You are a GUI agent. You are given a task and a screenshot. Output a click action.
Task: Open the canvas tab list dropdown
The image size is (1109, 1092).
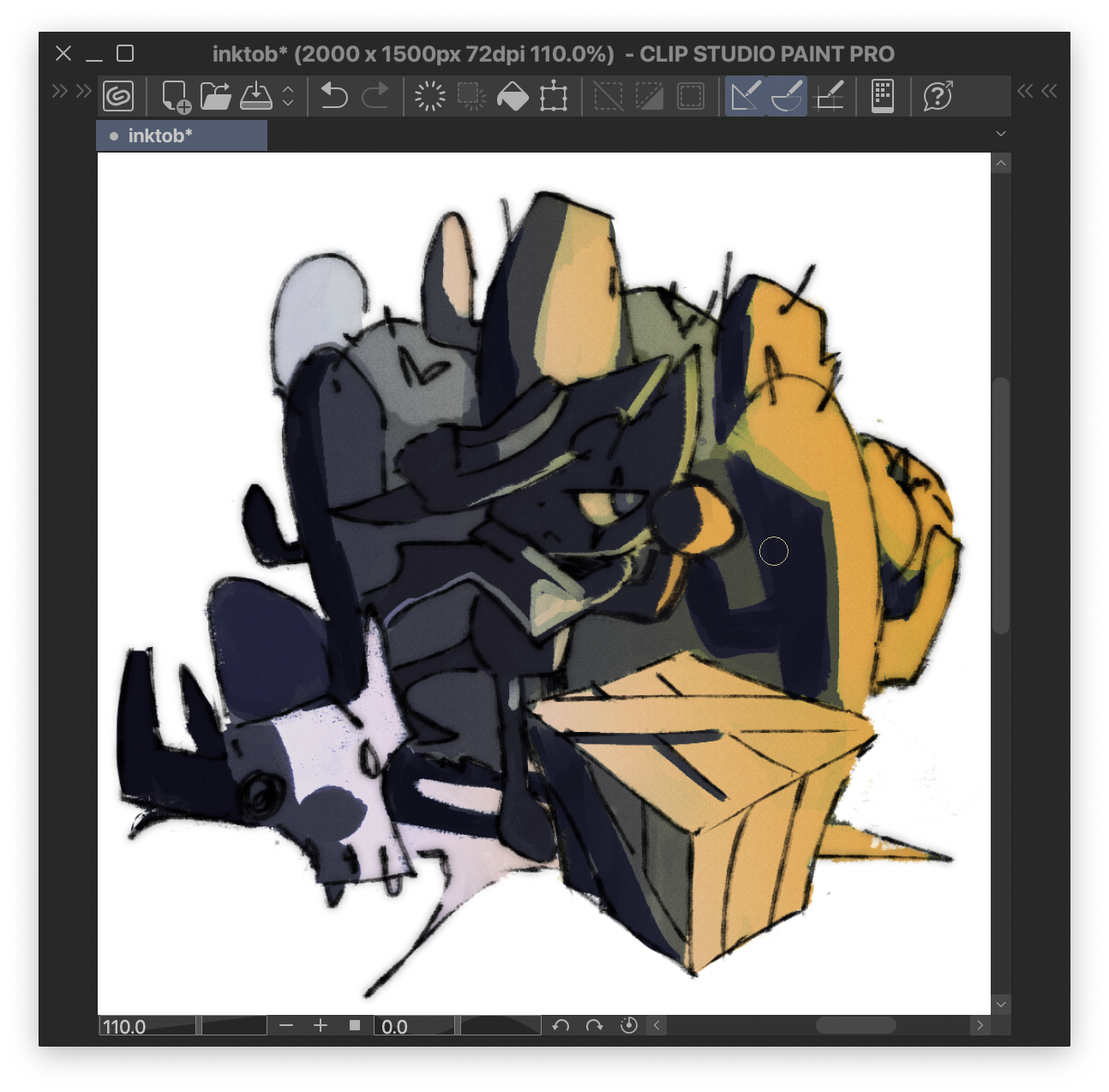[x=1000, y=134]
